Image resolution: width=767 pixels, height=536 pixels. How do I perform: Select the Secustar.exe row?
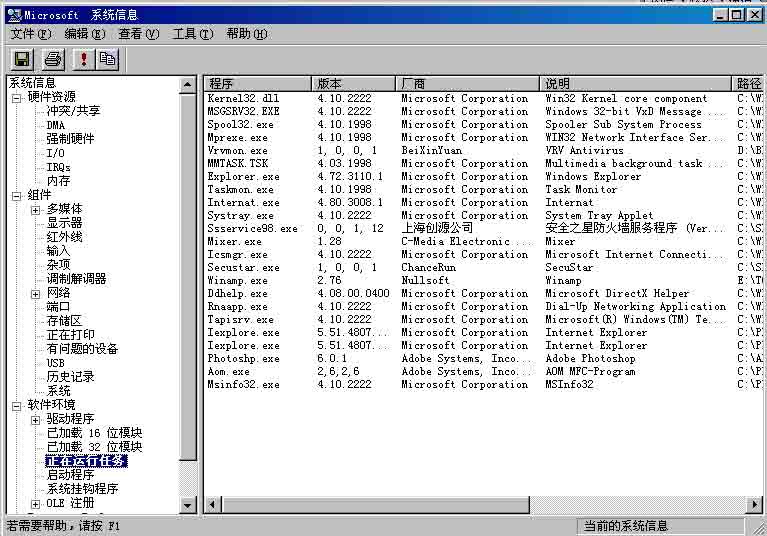pyautogui.click(x=483, y=267)
